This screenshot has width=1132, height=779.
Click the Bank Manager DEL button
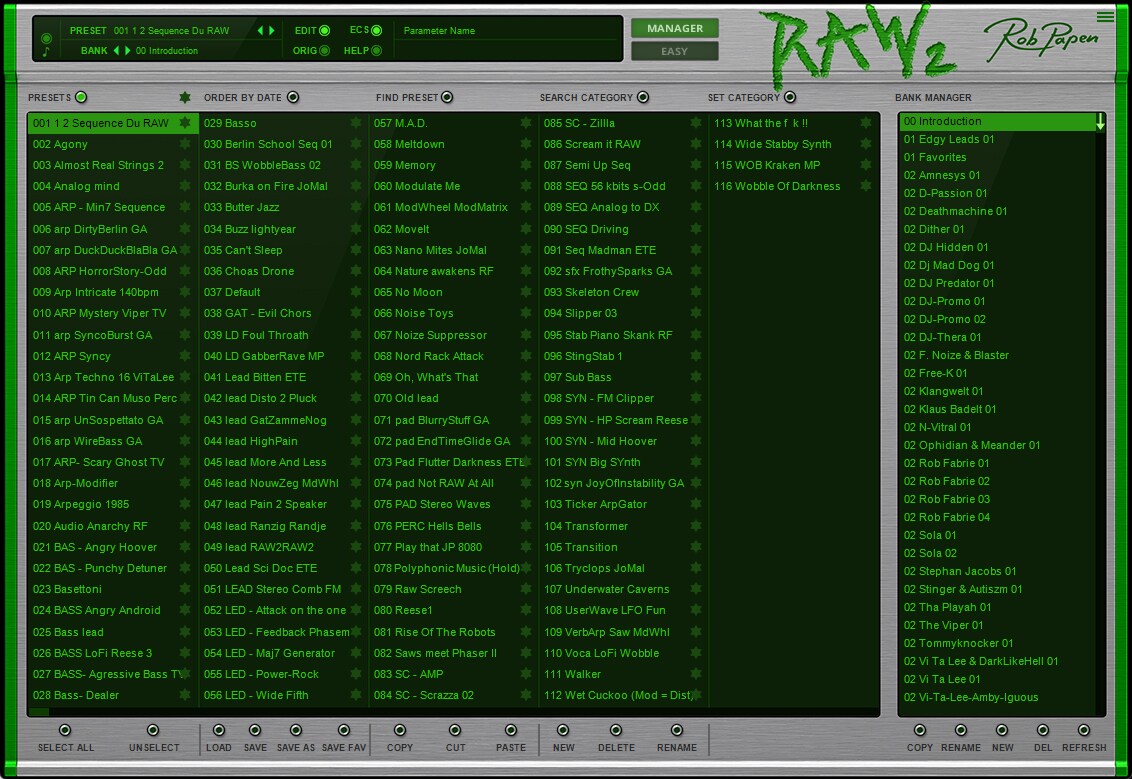point(1042,730)
